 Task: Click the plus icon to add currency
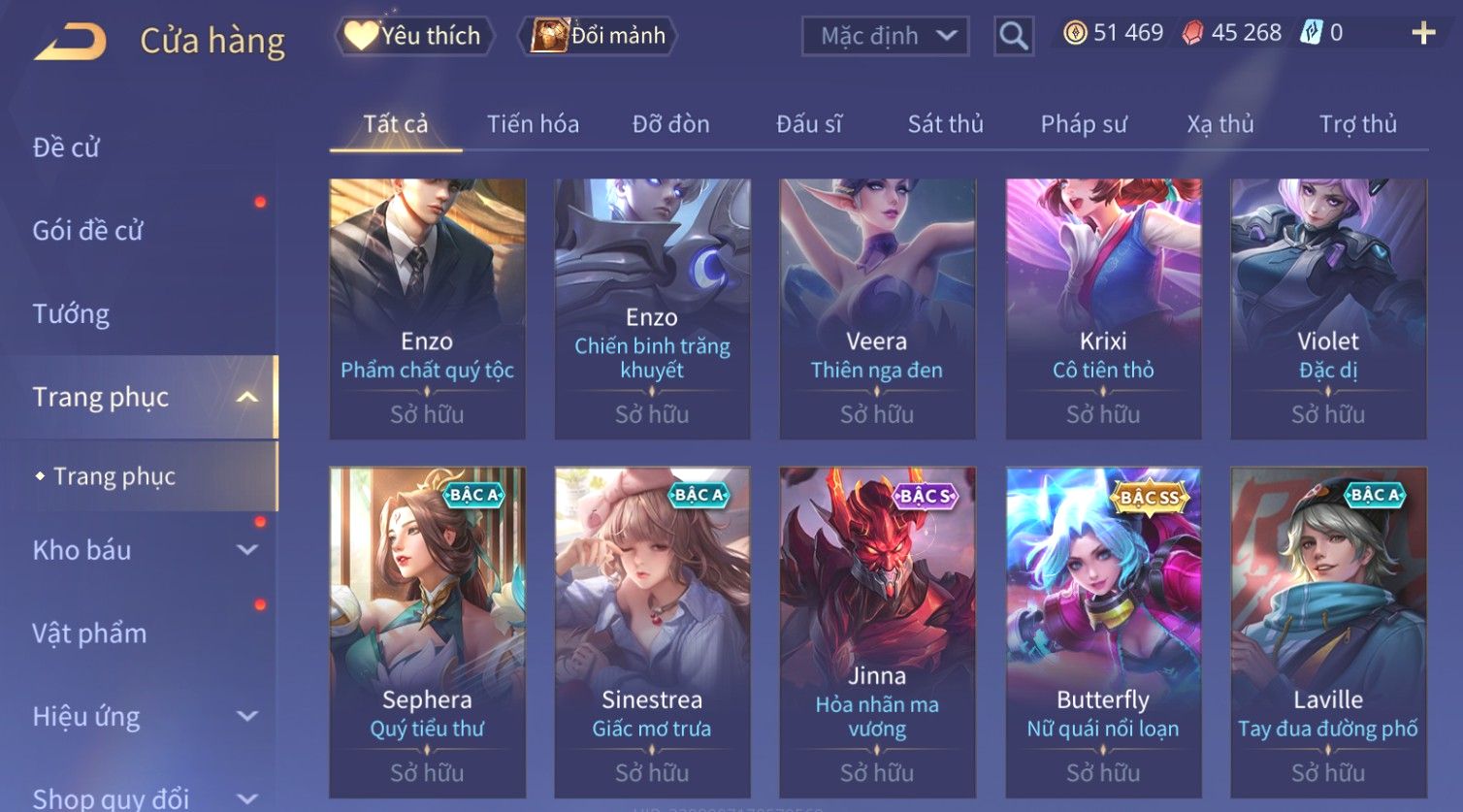1423,33
